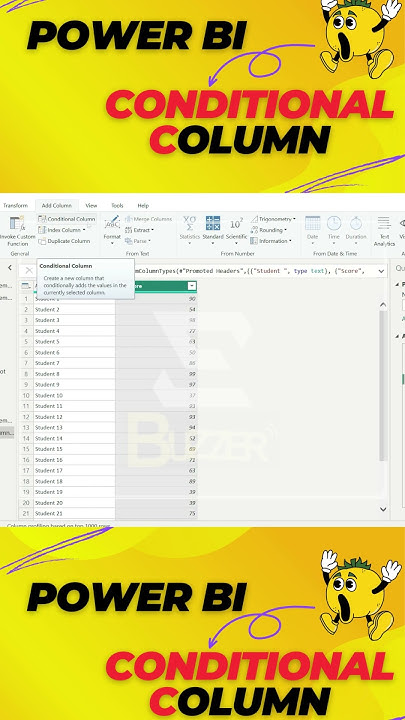Screen dimensions: 405x720
Task: Expand the formula bar chevron
Action: (x=381, y=271)
